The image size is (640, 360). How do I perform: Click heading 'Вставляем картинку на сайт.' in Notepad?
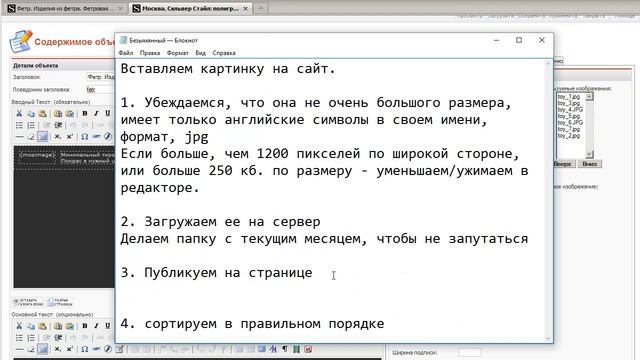[228, 69]
